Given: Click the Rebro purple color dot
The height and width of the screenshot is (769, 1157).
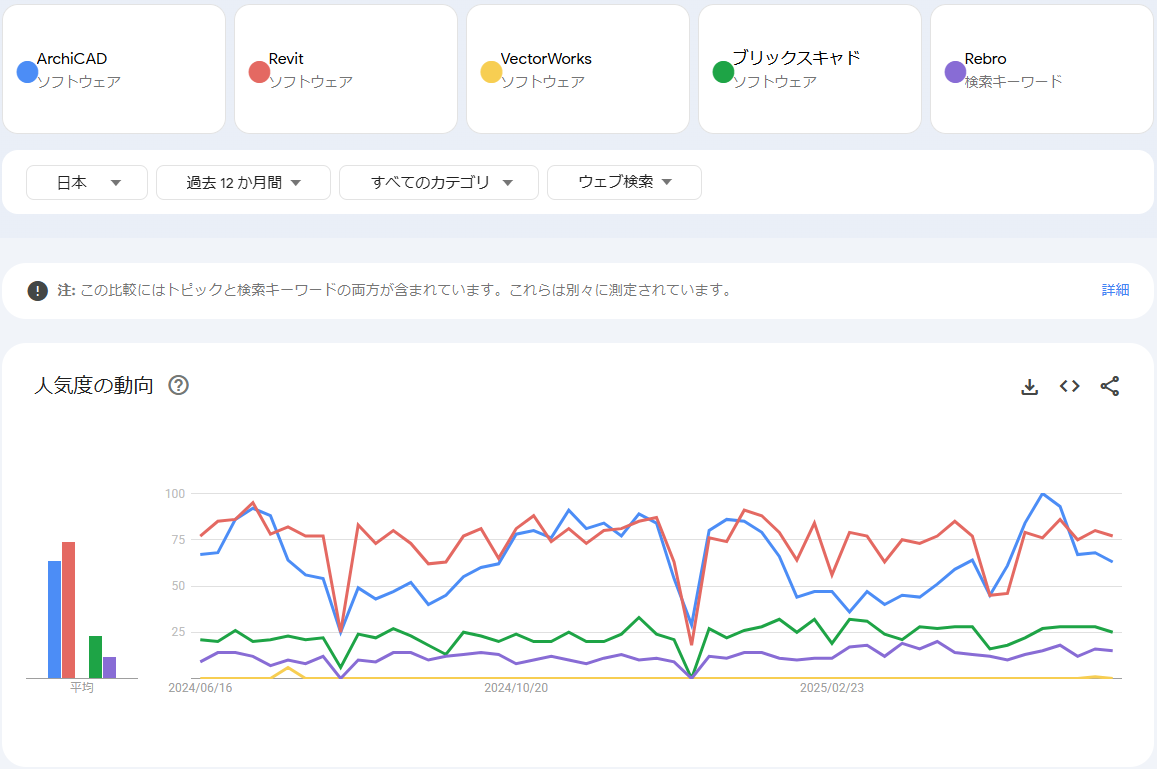Looking at the screenshot, I should tap(955, 72).
